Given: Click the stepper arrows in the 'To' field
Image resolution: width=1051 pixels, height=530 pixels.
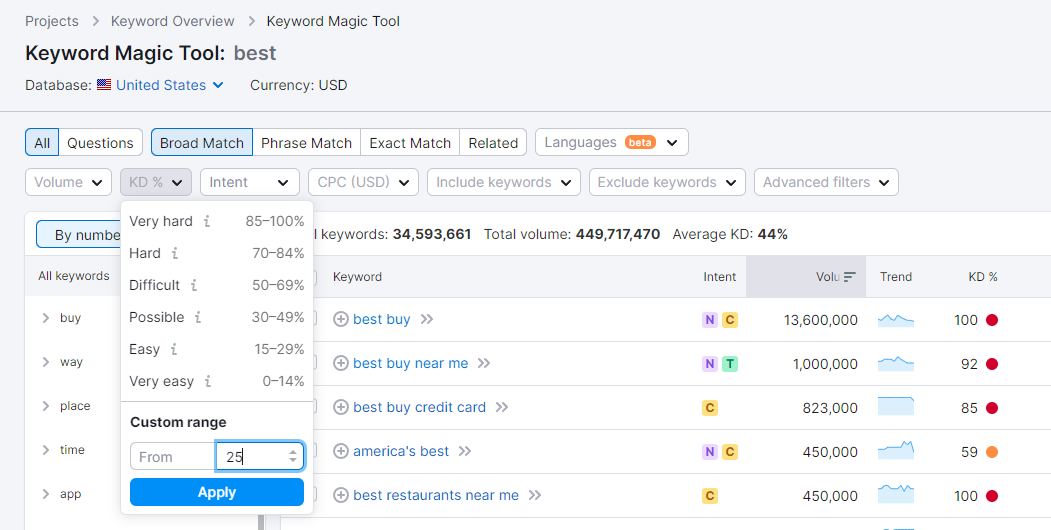Looking at the screenshot, I should point(292,457).
